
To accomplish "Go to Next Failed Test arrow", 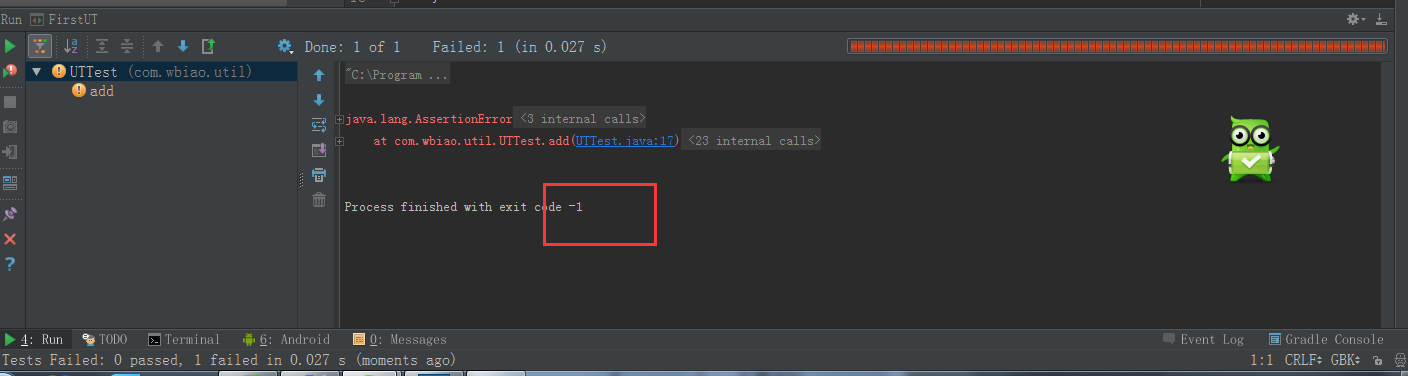I will click(183, 46).
